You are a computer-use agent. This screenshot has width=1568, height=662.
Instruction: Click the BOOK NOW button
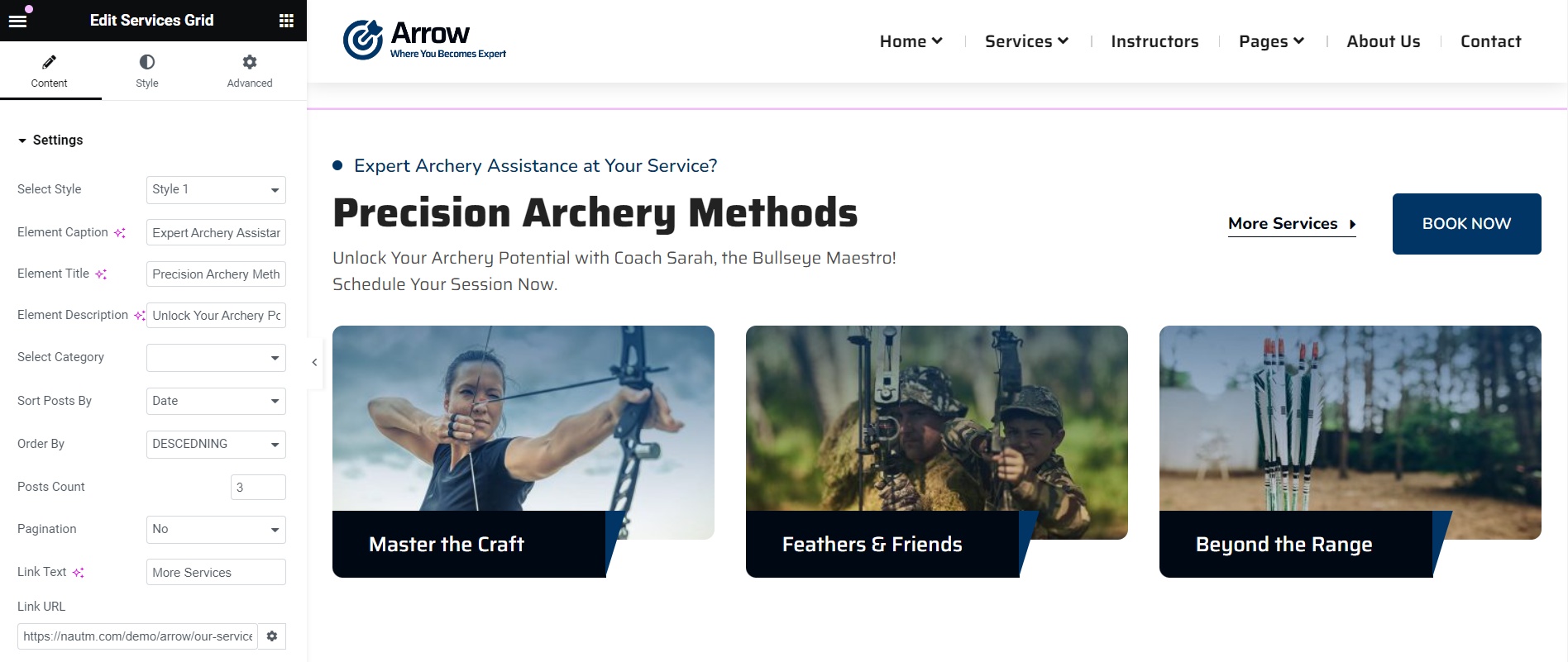[x=1466, y=224]
